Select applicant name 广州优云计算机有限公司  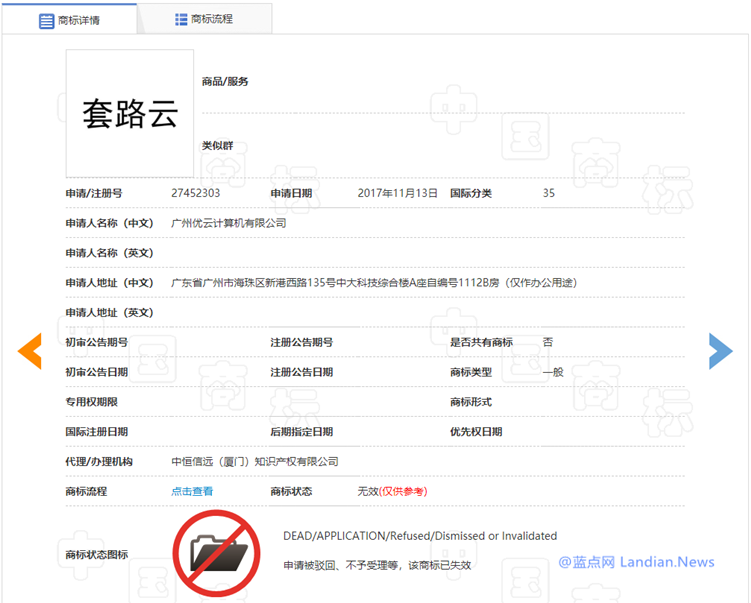(x=229, y=223)
